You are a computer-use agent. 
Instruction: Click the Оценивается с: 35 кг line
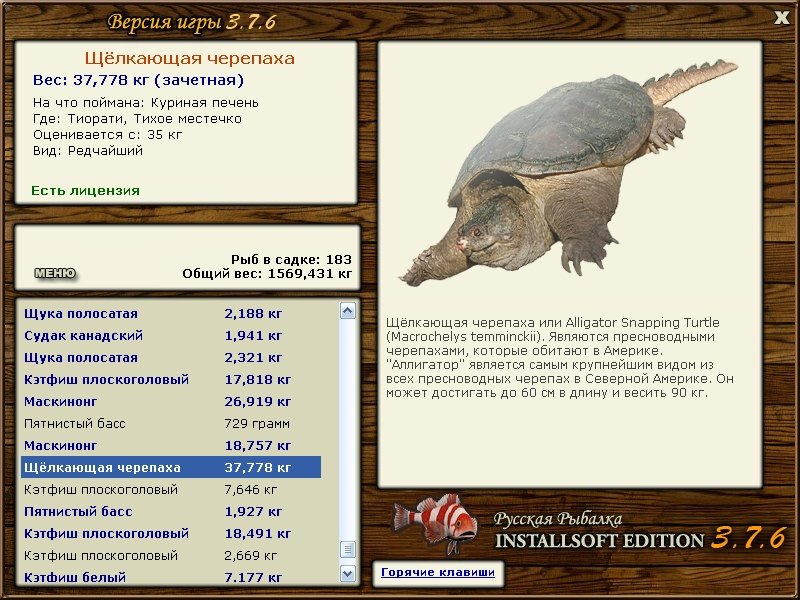pyautogui.click(x=108, y=135)
